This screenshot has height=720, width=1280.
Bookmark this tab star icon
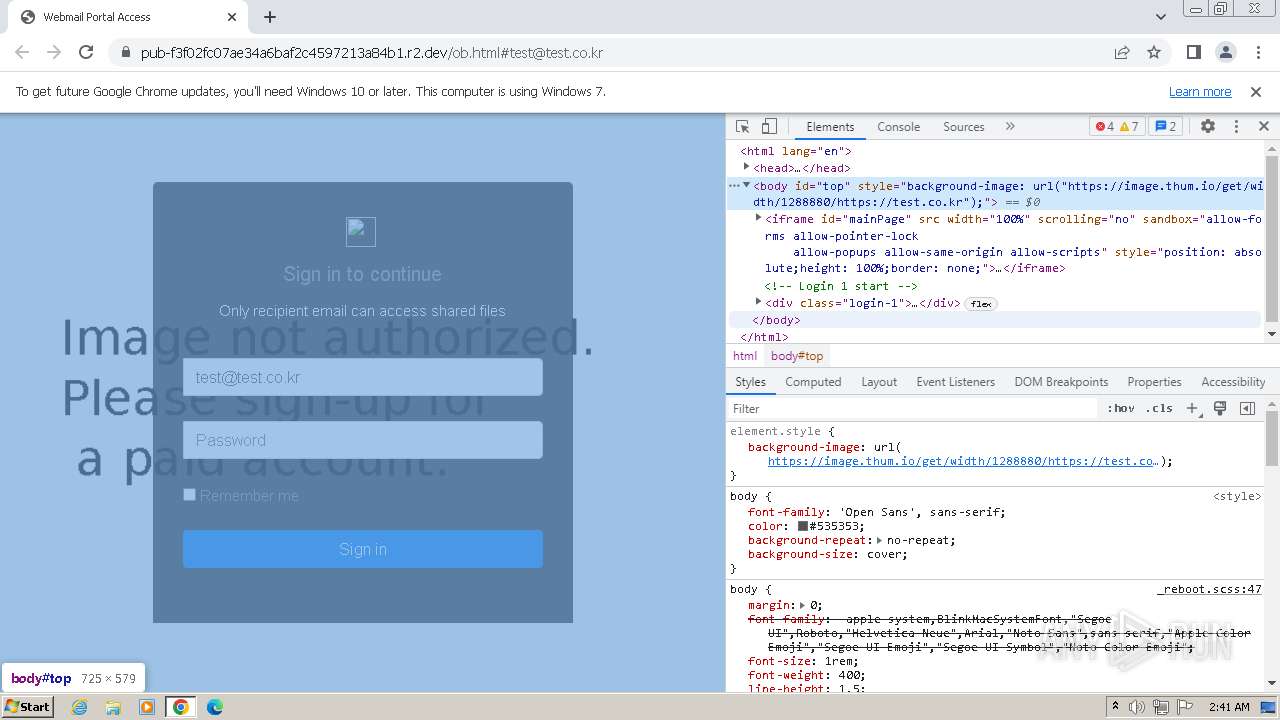tap(1154, 52)
